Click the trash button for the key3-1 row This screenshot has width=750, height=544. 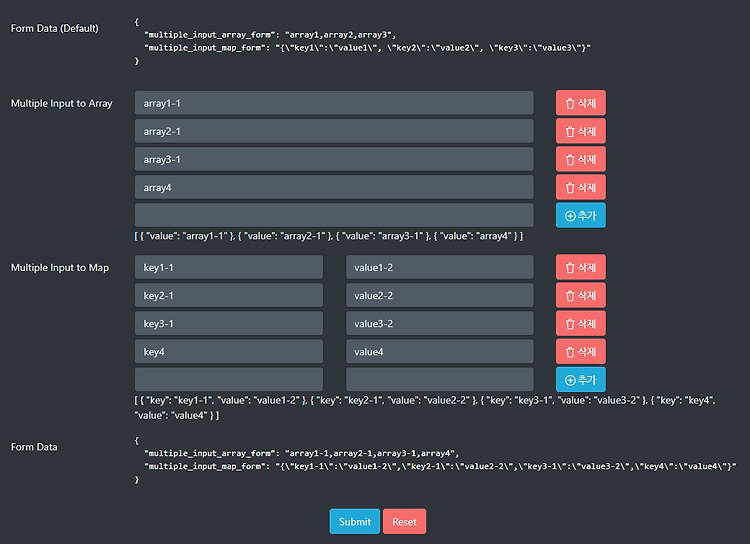click(580, 323)
